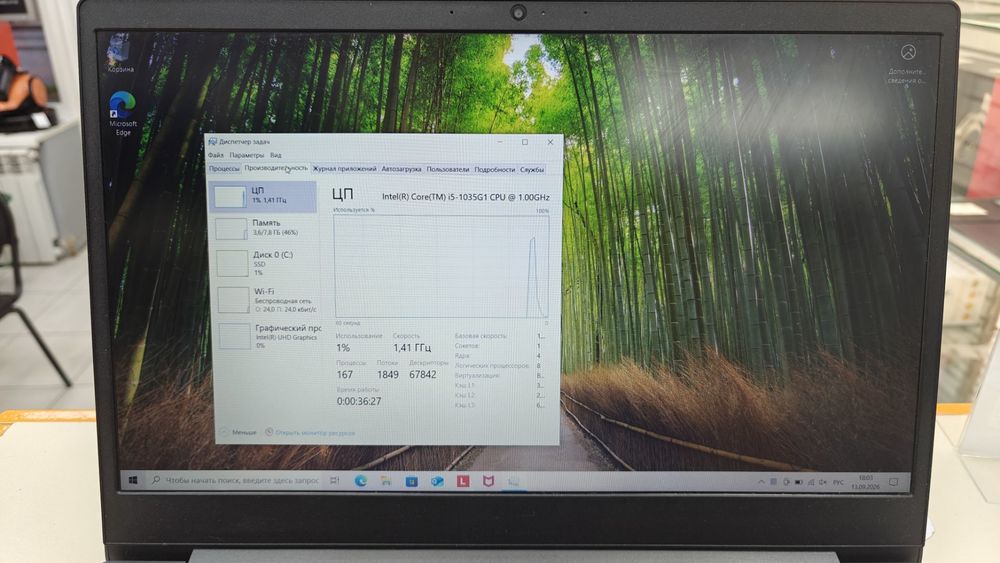
Task: Click the Task Manager taskbar button
Action: click(x=514, y=482)
